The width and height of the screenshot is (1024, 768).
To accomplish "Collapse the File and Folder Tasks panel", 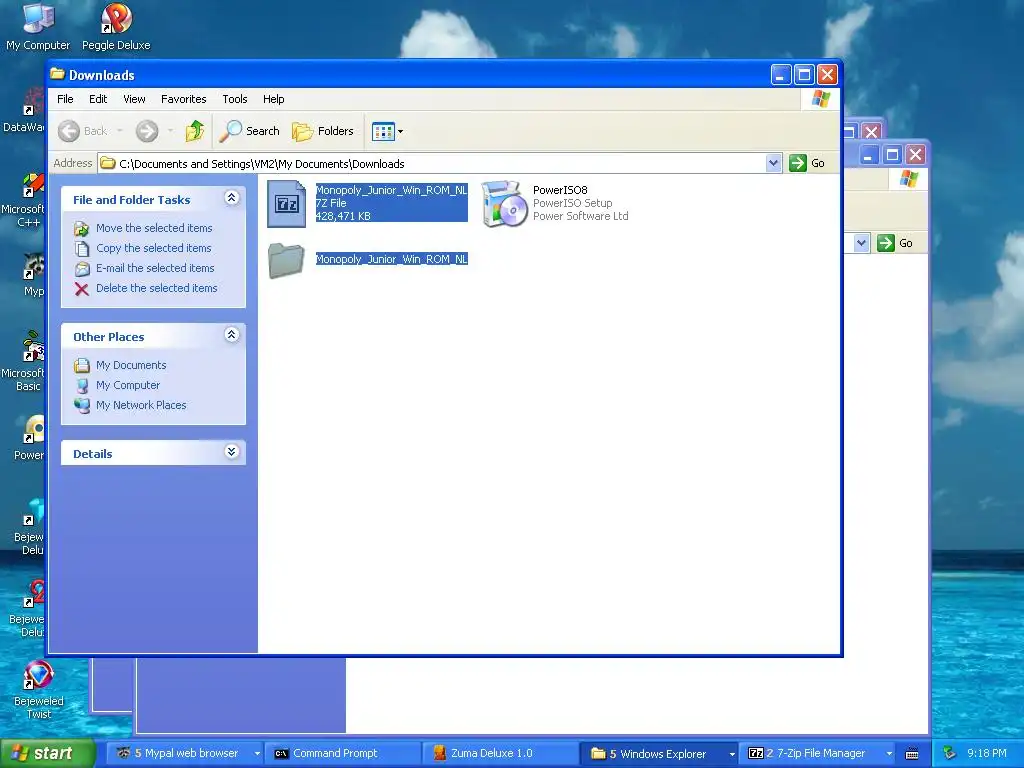I will click(x=231, y=198).
